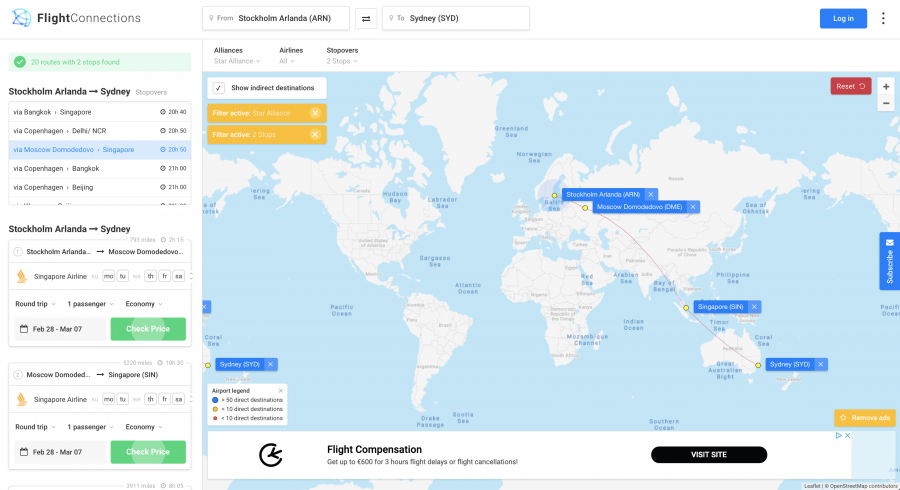This screenshot has height=490, width=900.
Task: Close the Airport legend box
Action: pos(281,391)
